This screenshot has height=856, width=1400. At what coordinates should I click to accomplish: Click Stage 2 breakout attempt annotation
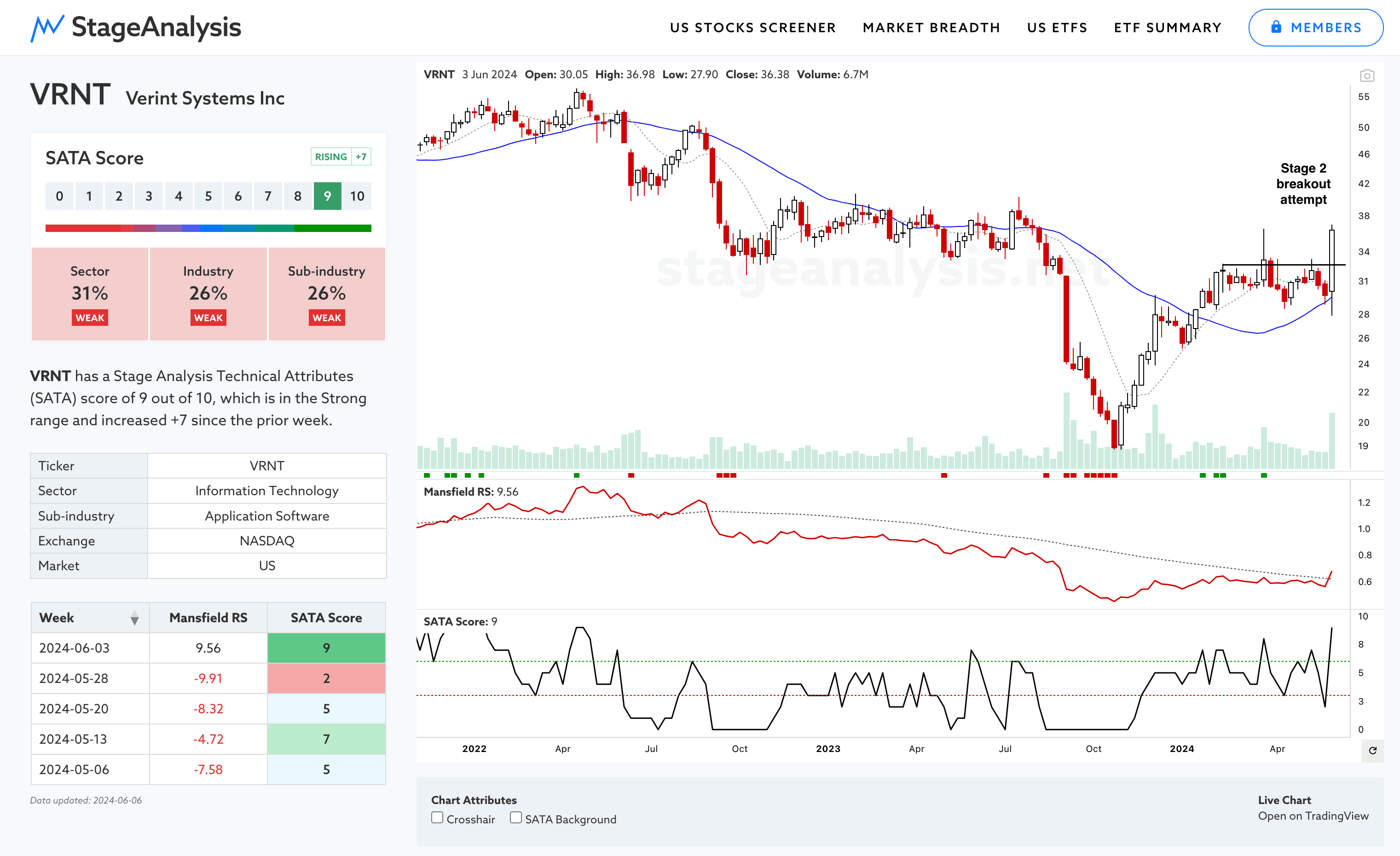click(x=1303, y=184)
